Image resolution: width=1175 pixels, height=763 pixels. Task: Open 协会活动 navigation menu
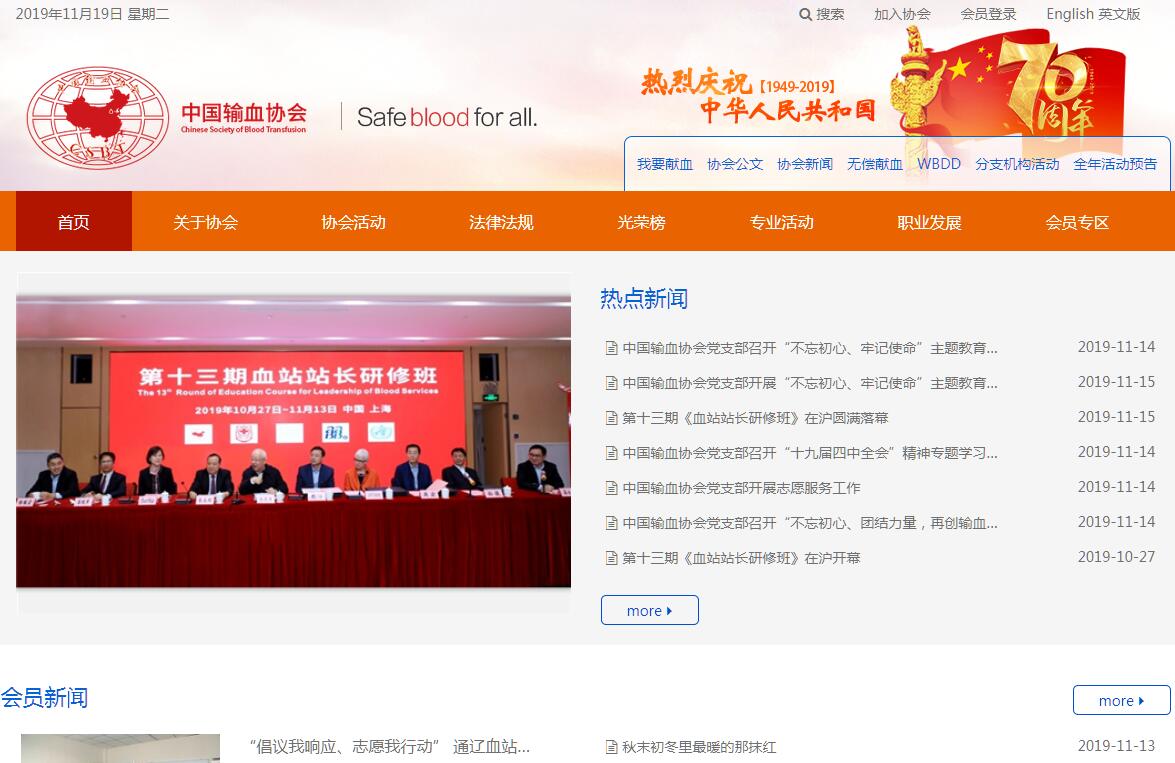pos(353,222)
